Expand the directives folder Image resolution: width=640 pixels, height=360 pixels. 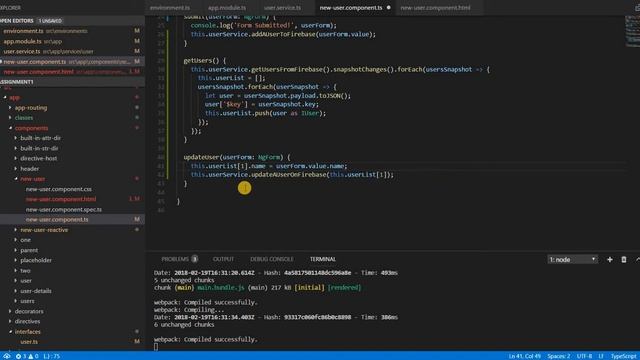point(27,321)
